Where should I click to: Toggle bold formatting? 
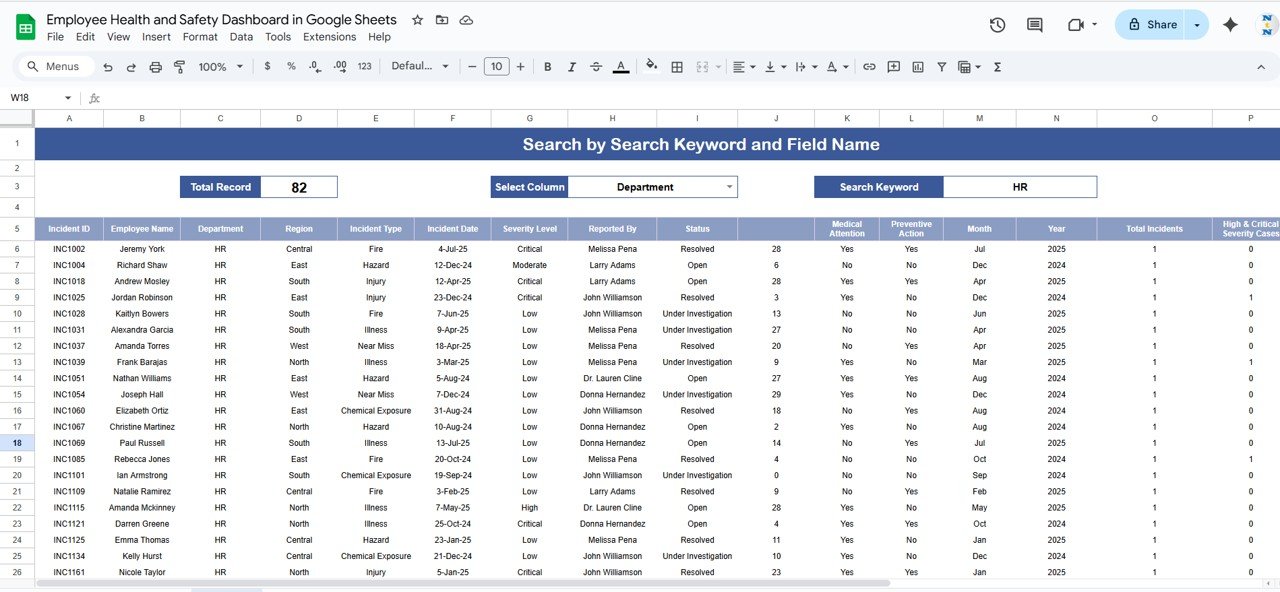coord(547,67)
